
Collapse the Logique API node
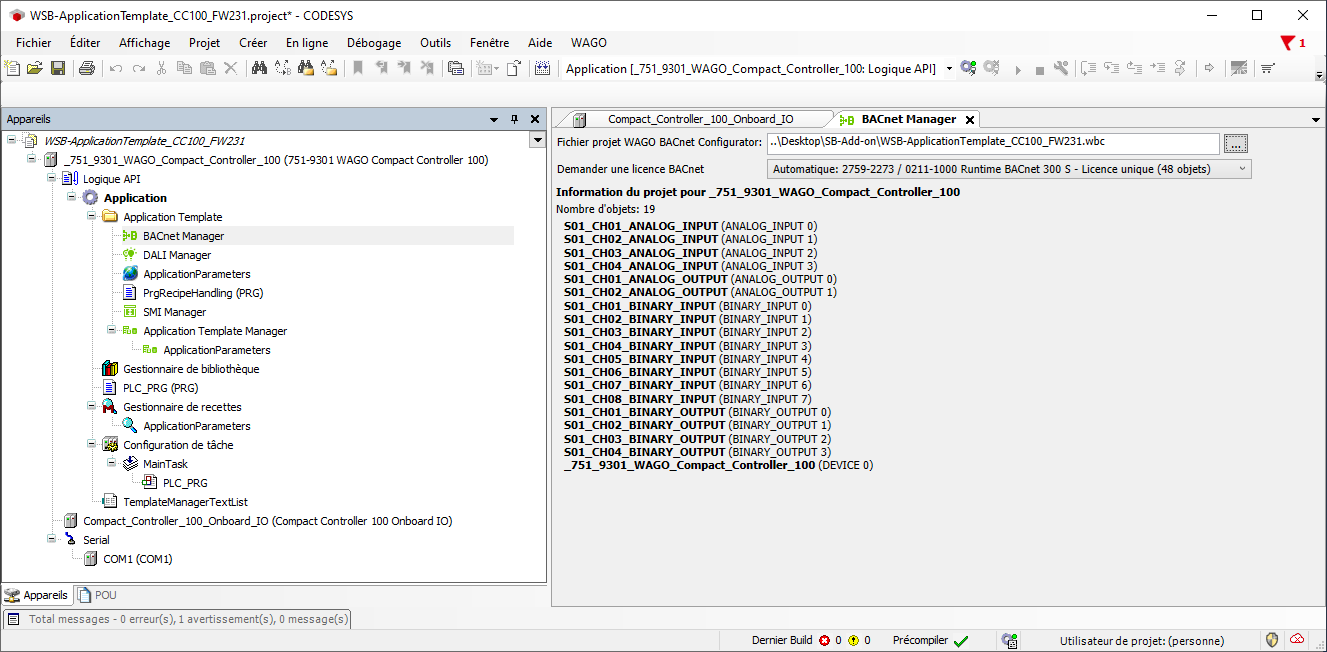52,179
